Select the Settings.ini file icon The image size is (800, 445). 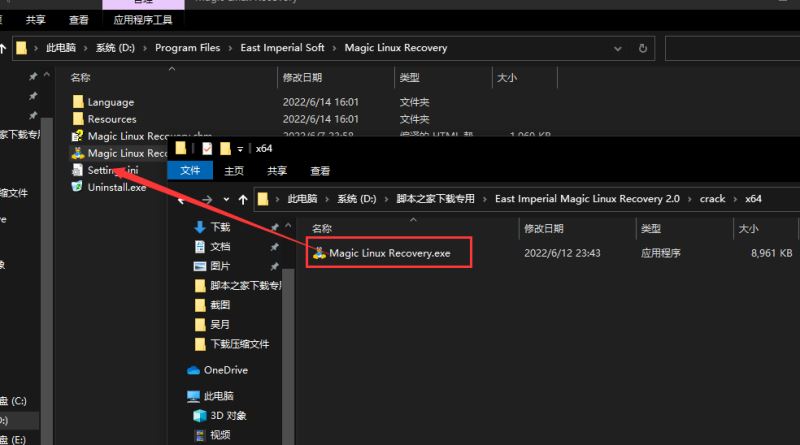tap(78, 170)
